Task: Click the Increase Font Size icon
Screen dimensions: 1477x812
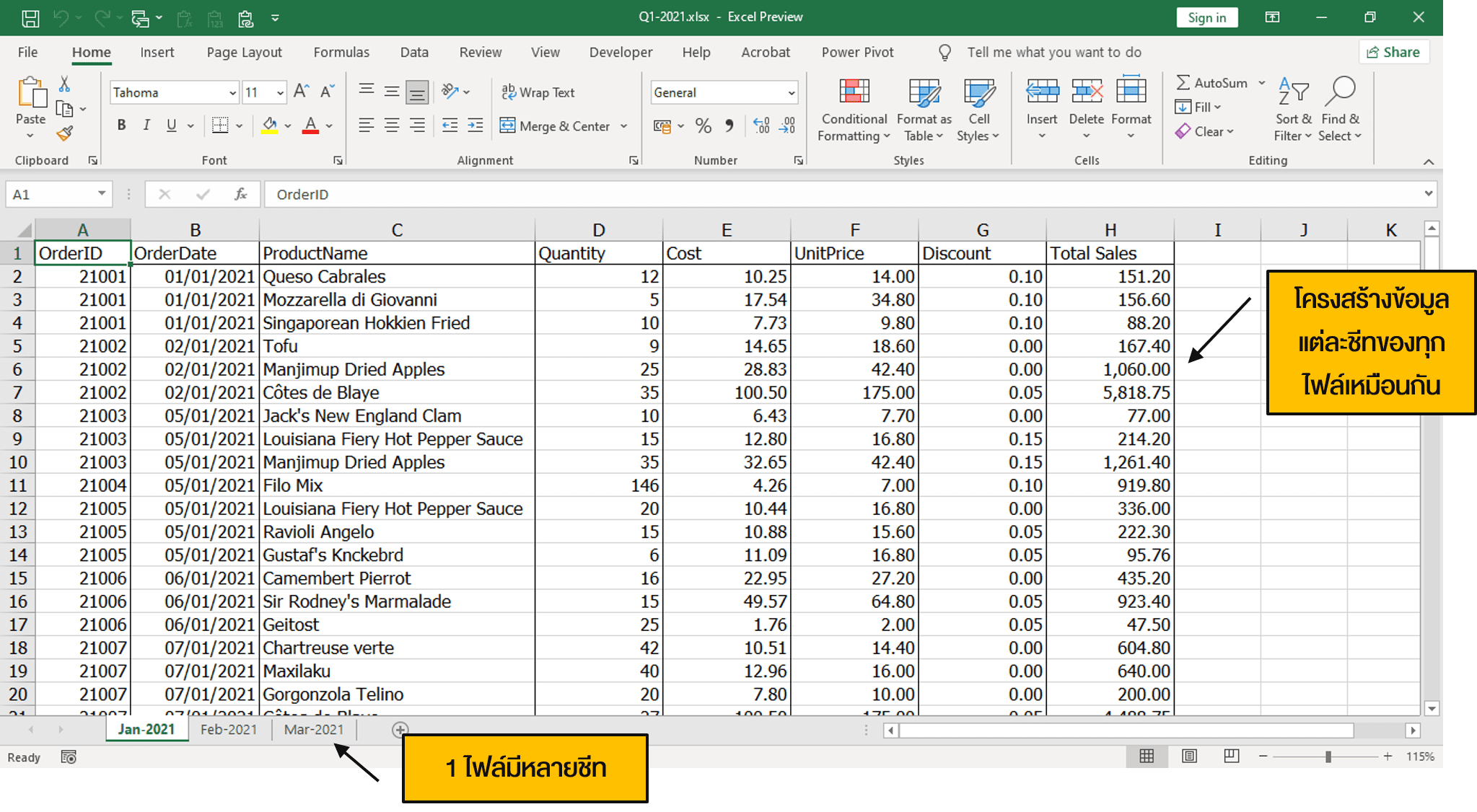Action: click(x=301, y=91)
